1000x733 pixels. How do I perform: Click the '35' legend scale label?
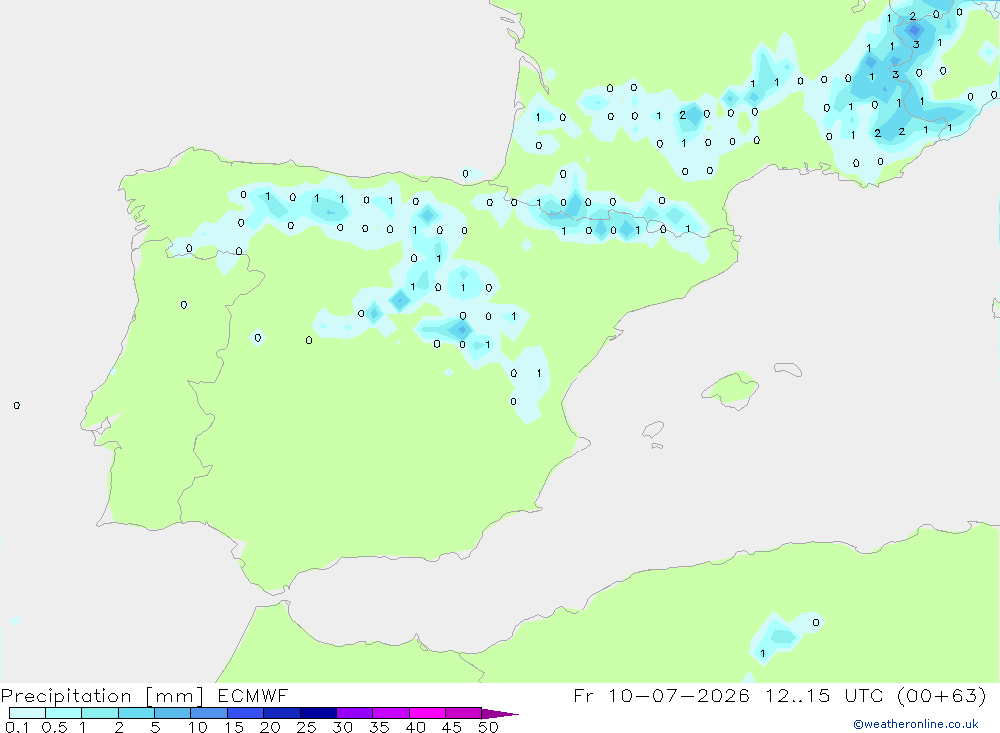379,727
